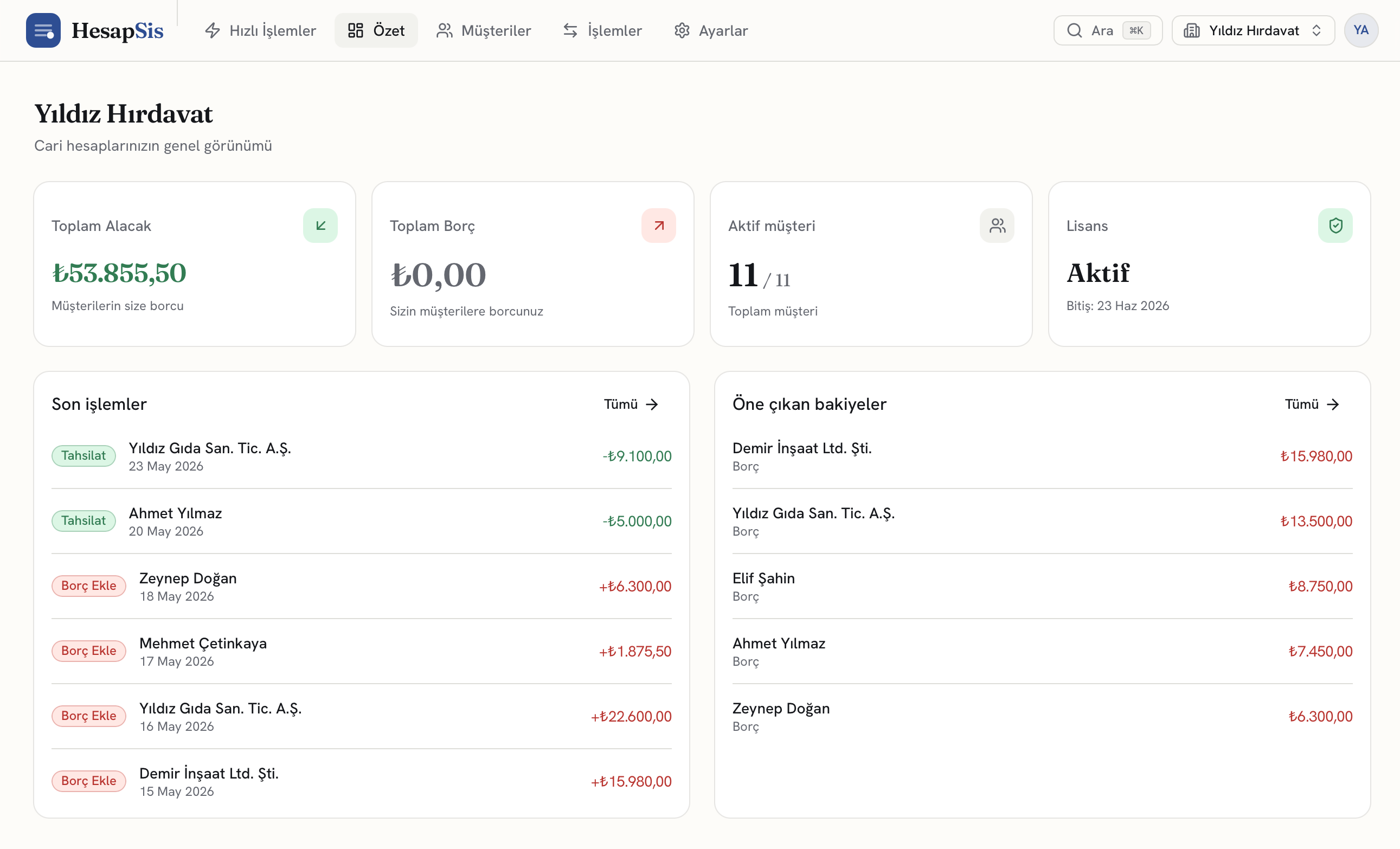
Task: Click amount -₺5.000,00
Action: [x=637, y=521]
